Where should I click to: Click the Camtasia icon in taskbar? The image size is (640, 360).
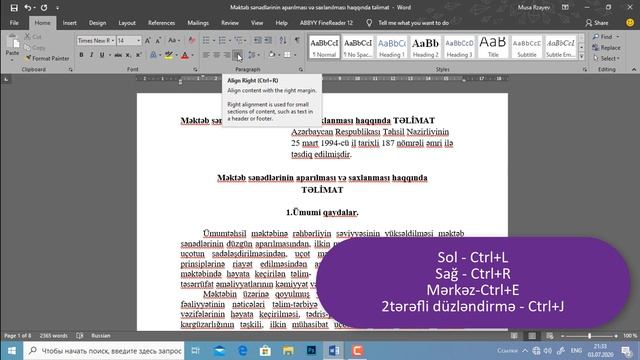[358, 351]
